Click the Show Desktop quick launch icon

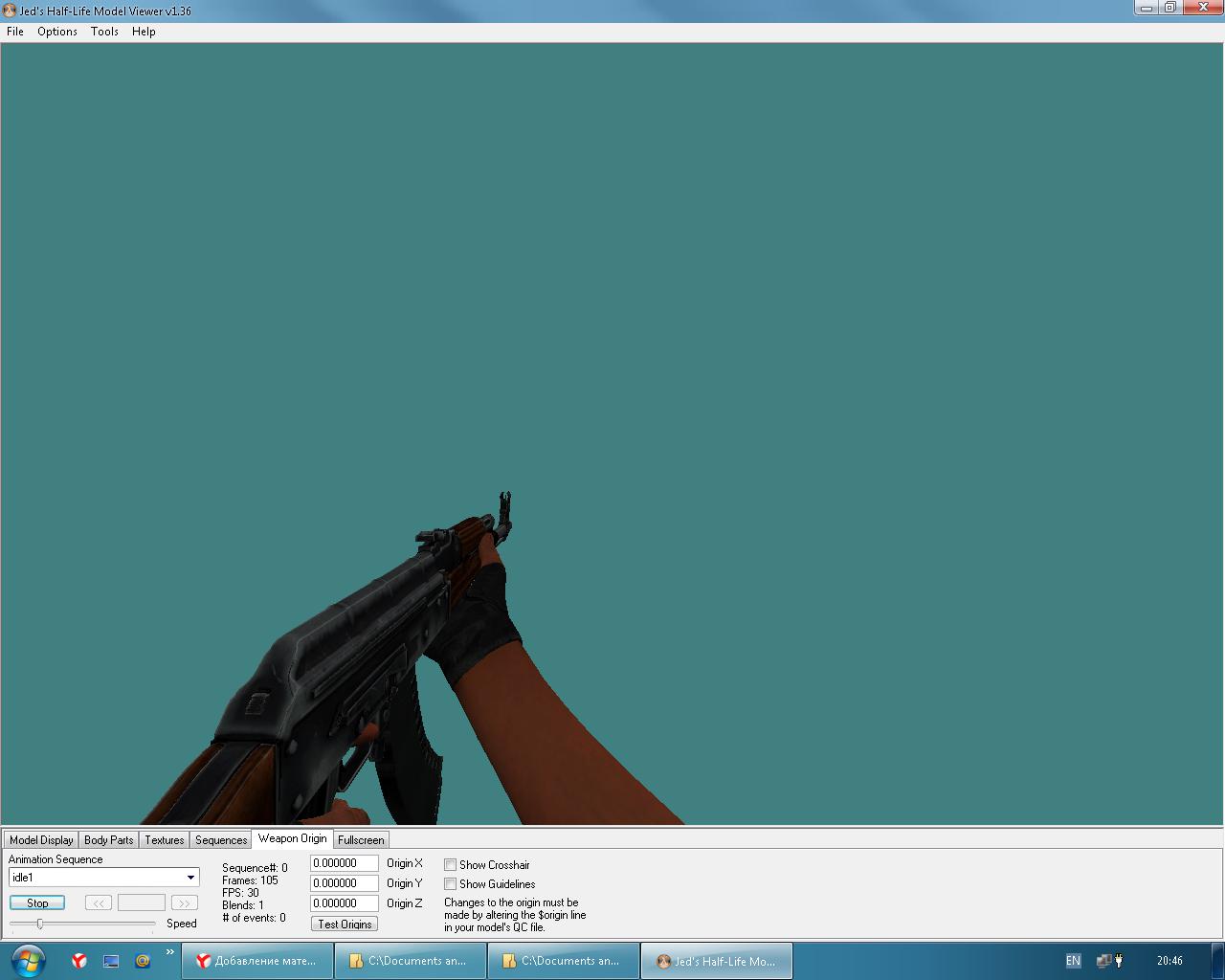click(x=111, y=961)
